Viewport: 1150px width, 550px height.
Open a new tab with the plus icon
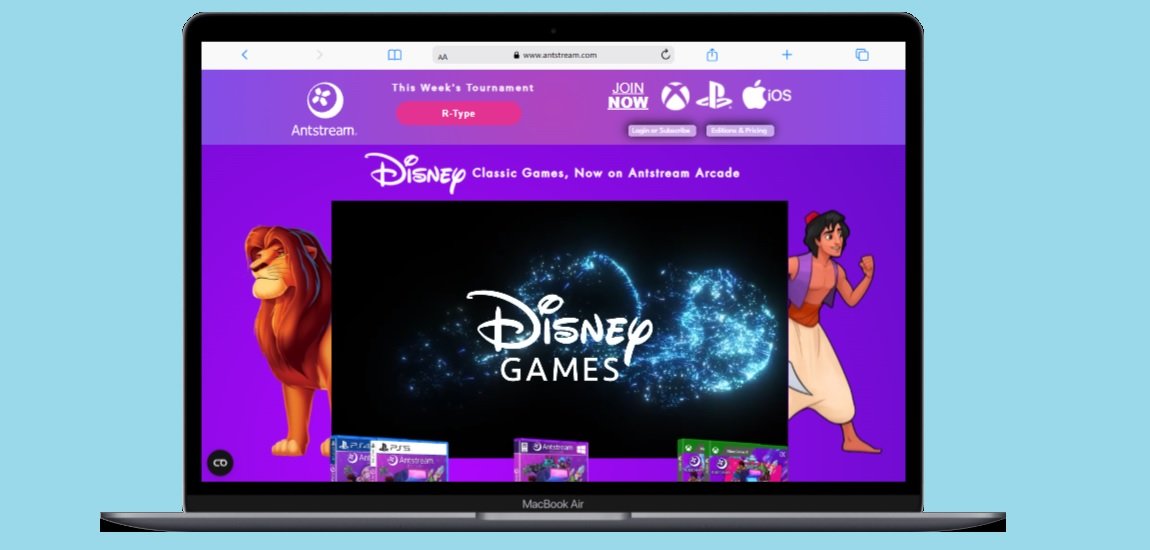point(787,55)
